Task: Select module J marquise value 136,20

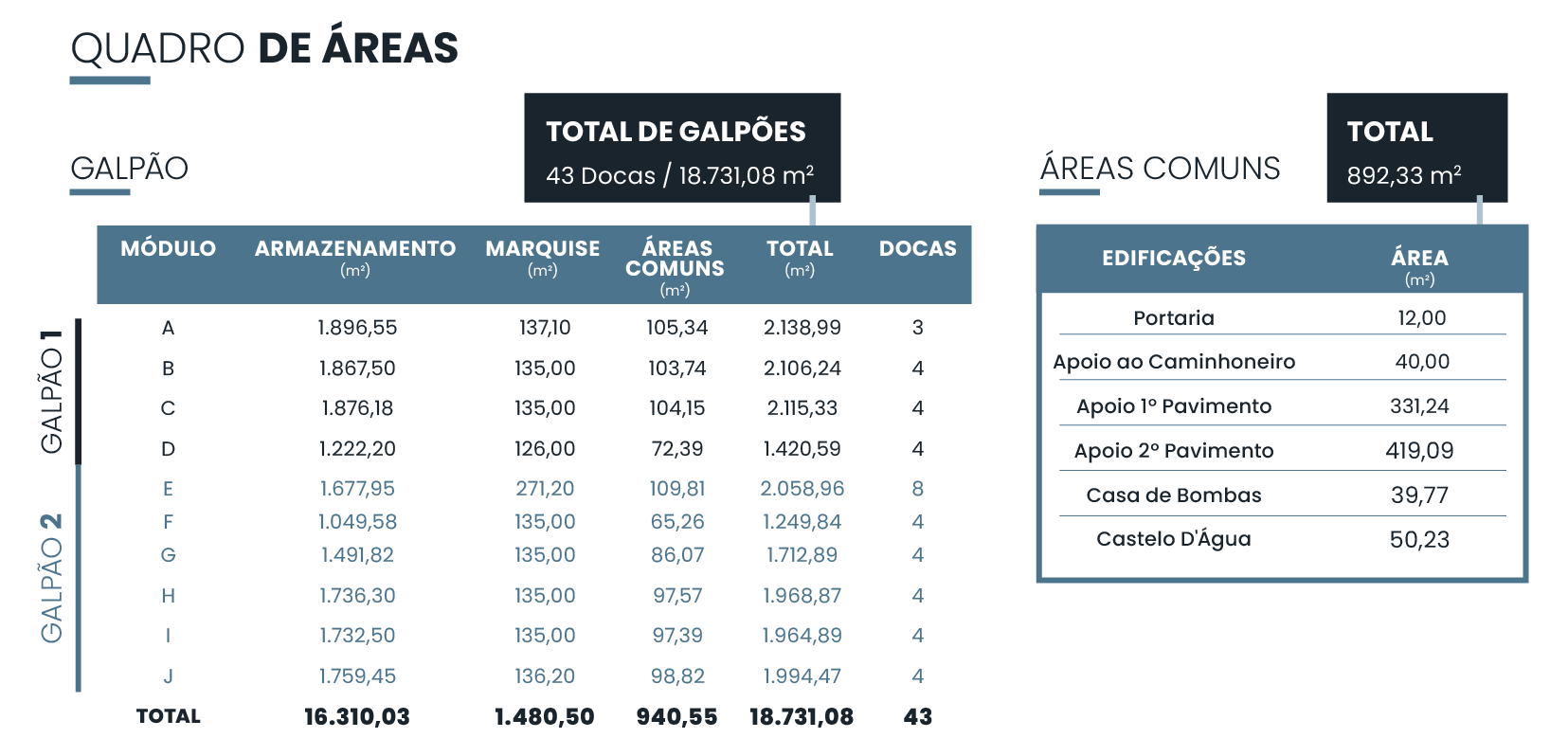Action: [x=544, y=676]
